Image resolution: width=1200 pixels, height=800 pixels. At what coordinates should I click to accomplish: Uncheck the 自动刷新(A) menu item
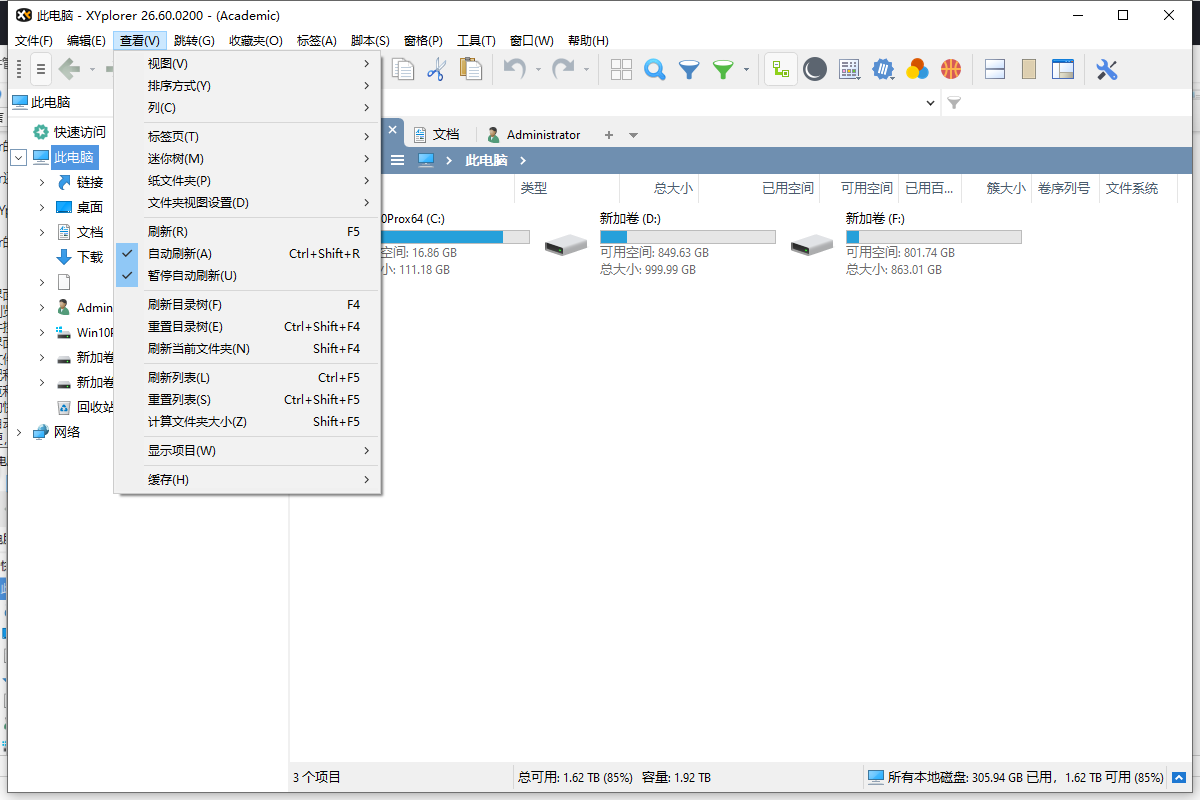click(x=248, y=254)
